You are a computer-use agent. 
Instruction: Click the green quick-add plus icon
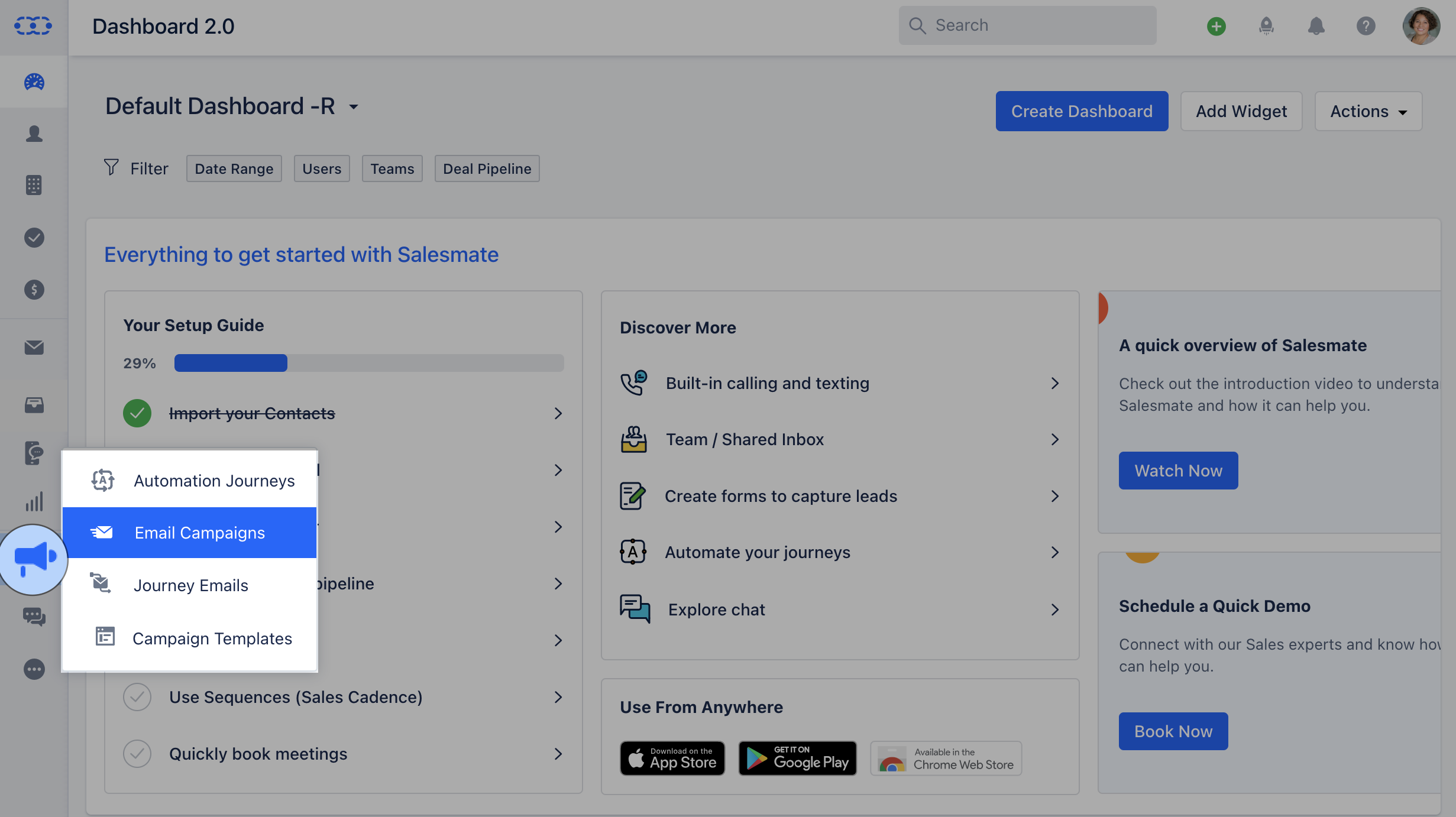click(1216, 25)
